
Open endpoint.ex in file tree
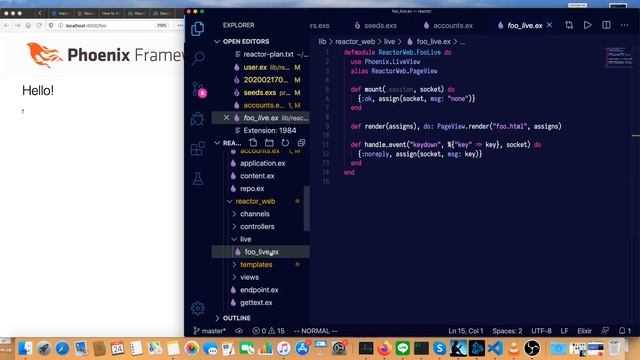pyautogui.click(x=259, y=290)
